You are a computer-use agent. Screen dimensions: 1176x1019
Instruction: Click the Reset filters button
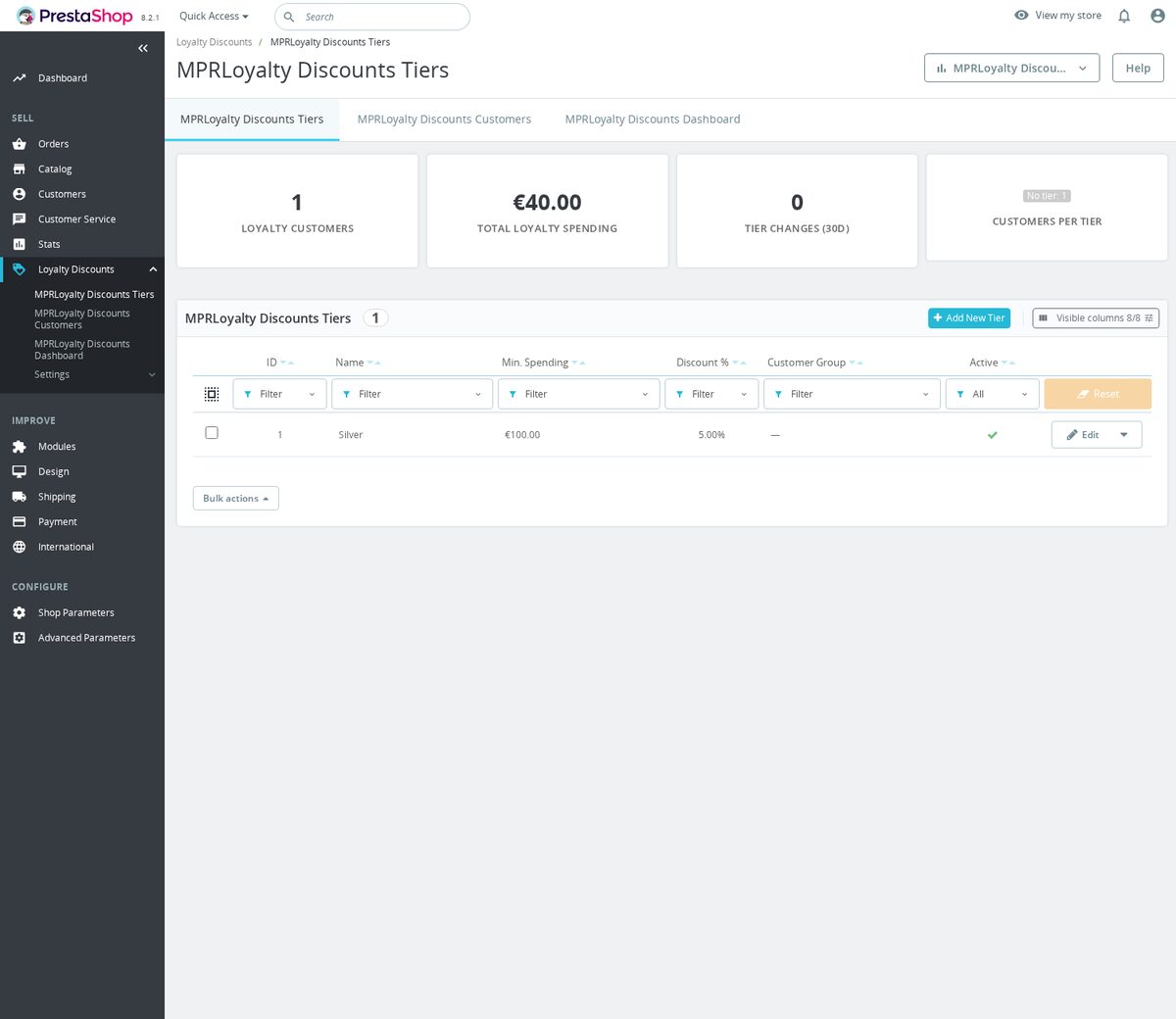click(x=1098, y=394)
